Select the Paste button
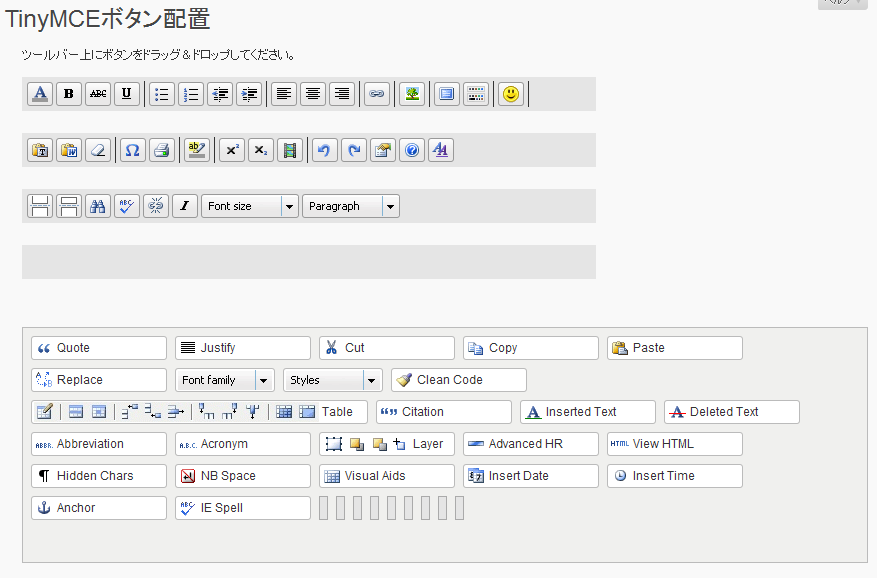The height and width of the screenshot is (578, 877). 675,348
